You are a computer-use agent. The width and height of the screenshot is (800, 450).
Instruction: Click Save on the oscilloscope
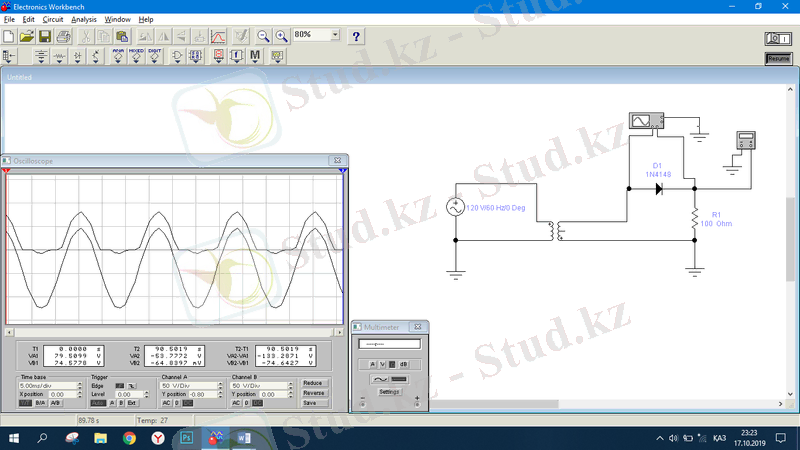click(314, 403)
